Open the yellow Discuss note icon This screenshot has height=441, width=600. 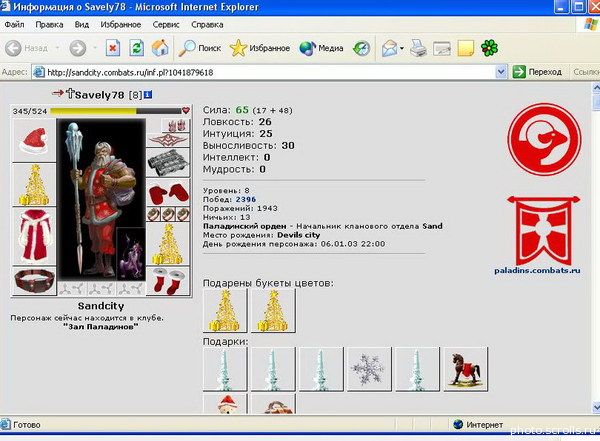click(466, 48)
